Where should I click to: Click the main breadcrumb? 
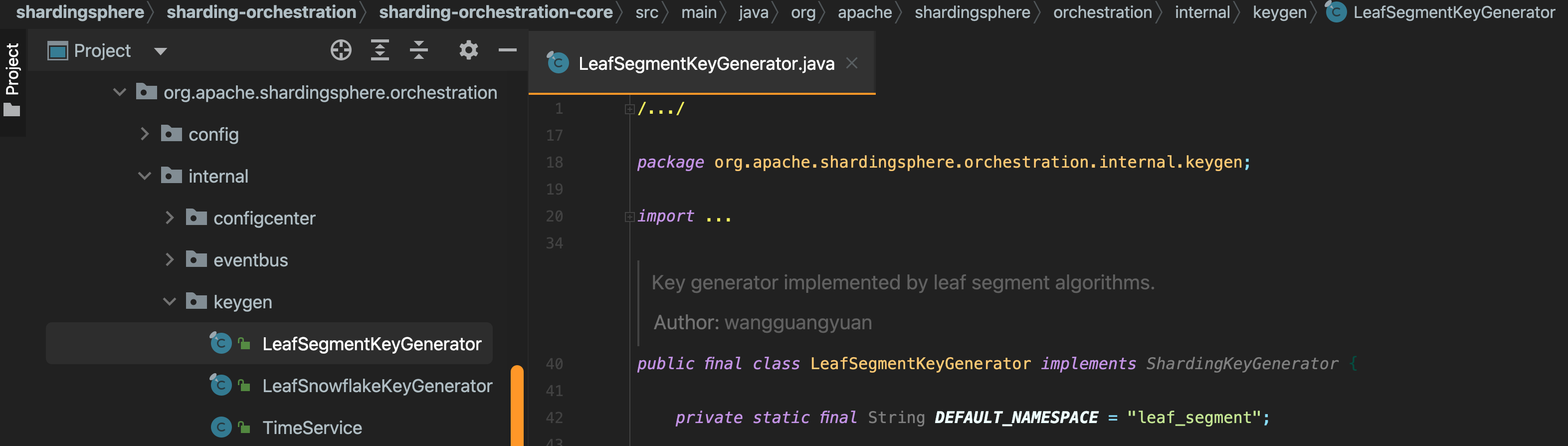(699, 12)
